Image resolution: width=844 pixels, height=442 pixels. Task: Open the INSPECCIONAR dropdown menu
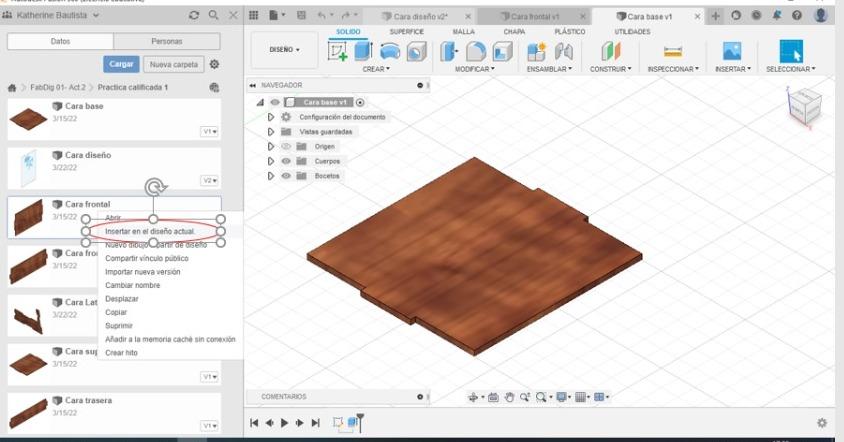(x=673, y=69)
